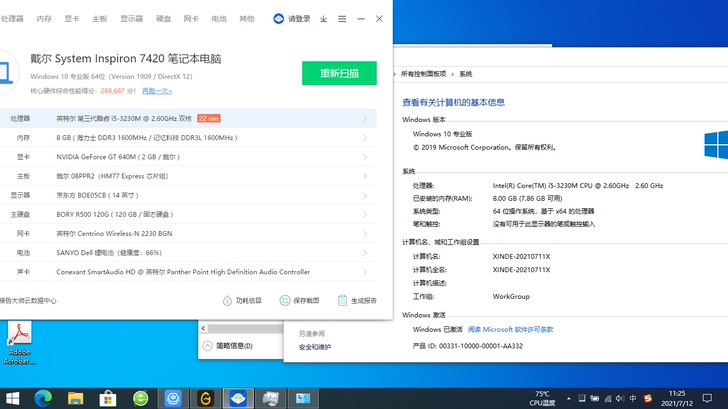Click the 产品 ID 00331-10000-00001-AA332 text

pyautogui.click(x=468, y=346)
